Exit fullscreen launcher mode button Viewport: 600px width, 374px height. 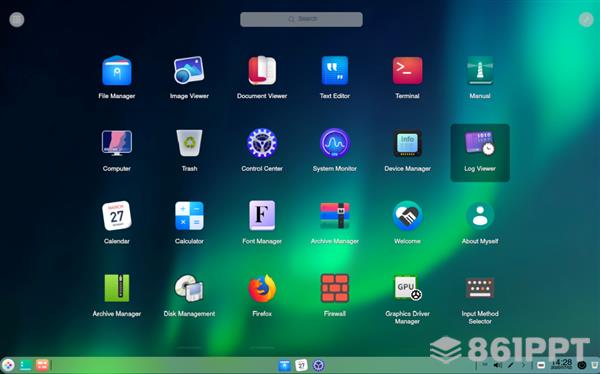pyautogui.click(x=586, y=20)
